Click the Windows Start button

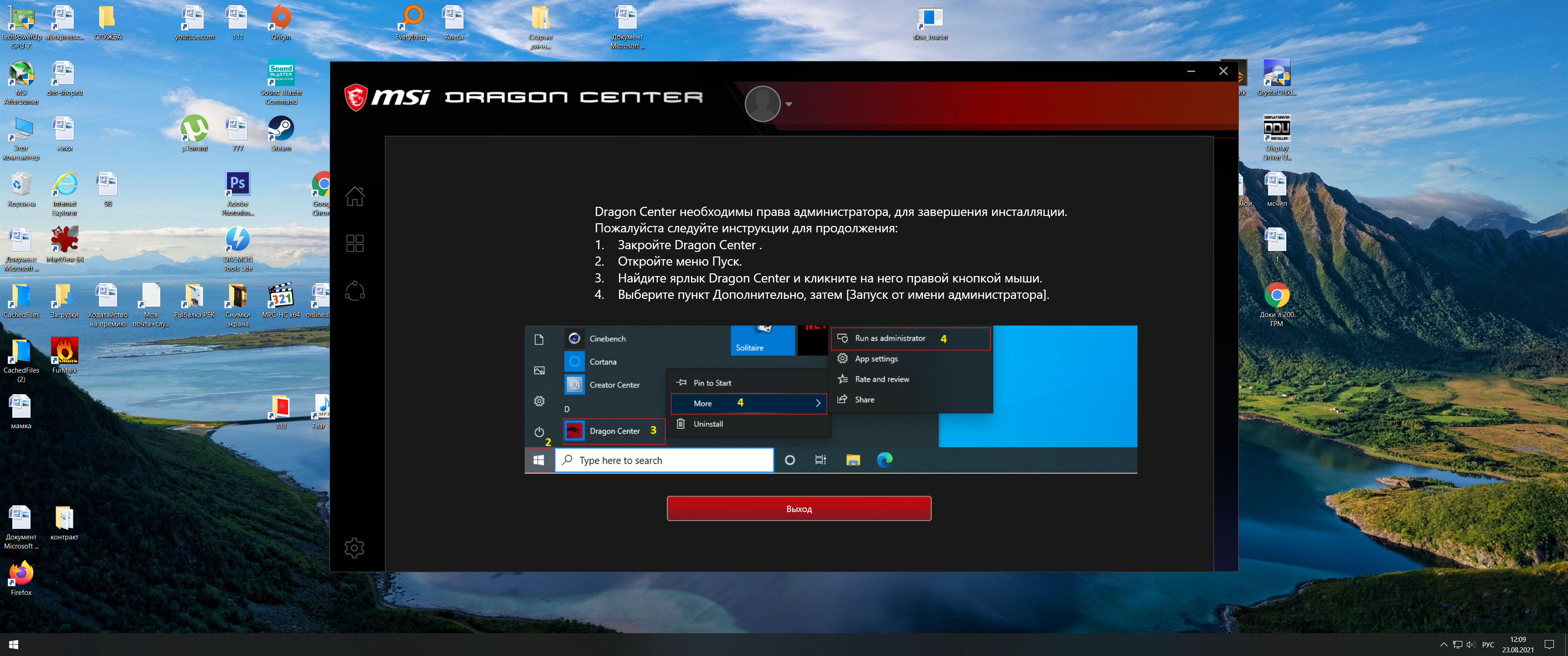(x=13, y=645)
